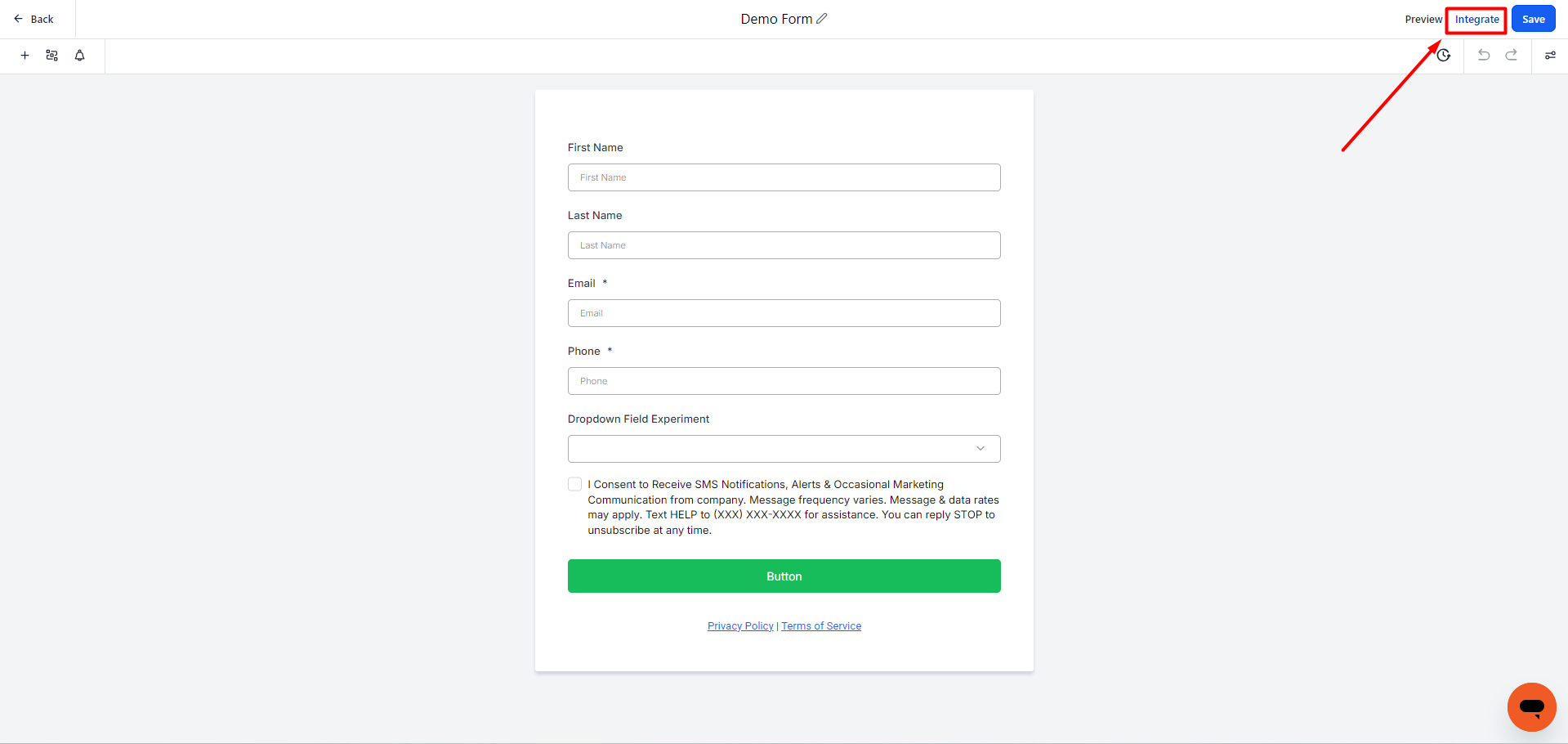
Task: Check the SMS consent checkbox
Action: click(575, 484)
